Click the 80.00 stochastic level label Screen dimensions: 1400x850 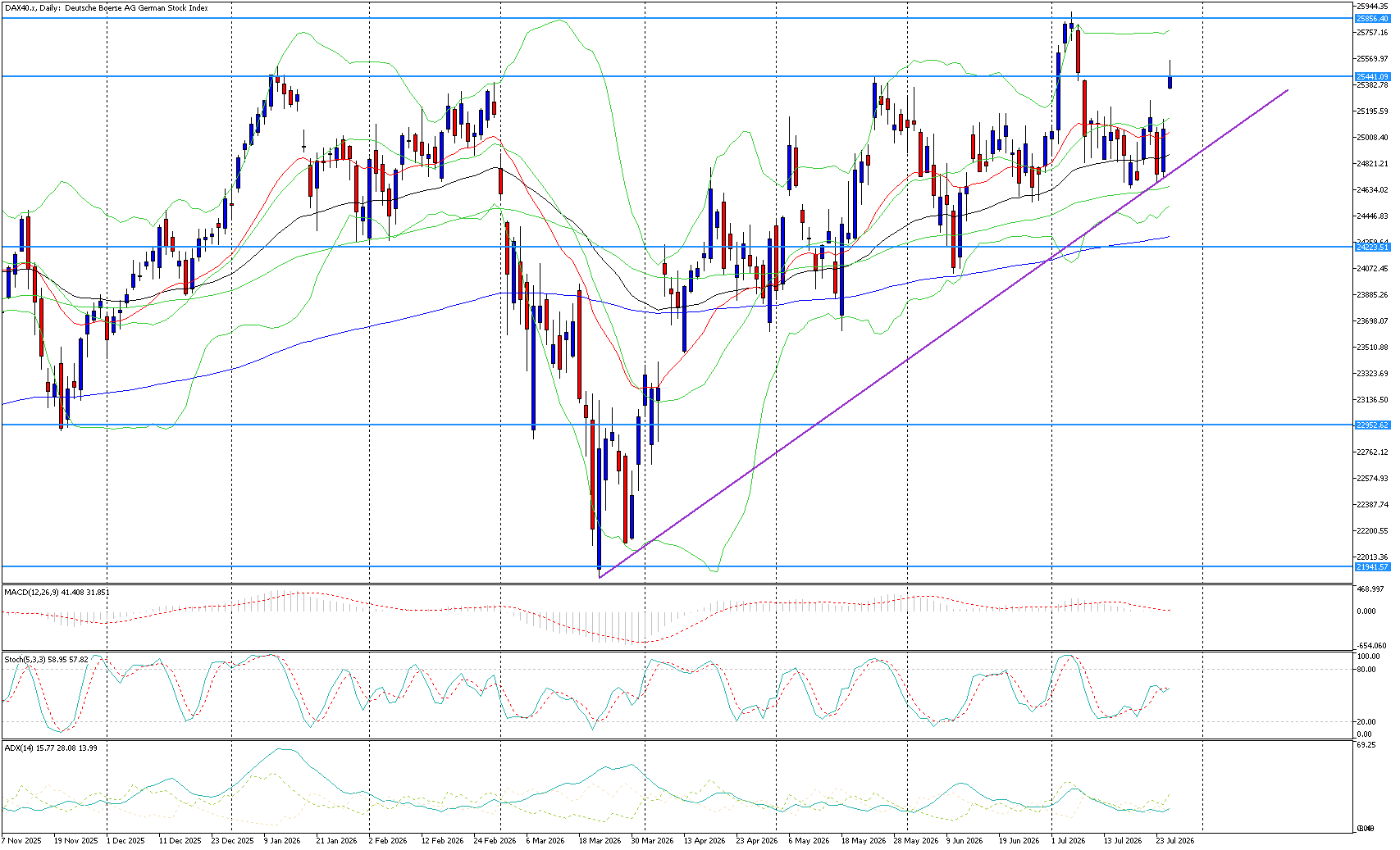[1367, 670]
